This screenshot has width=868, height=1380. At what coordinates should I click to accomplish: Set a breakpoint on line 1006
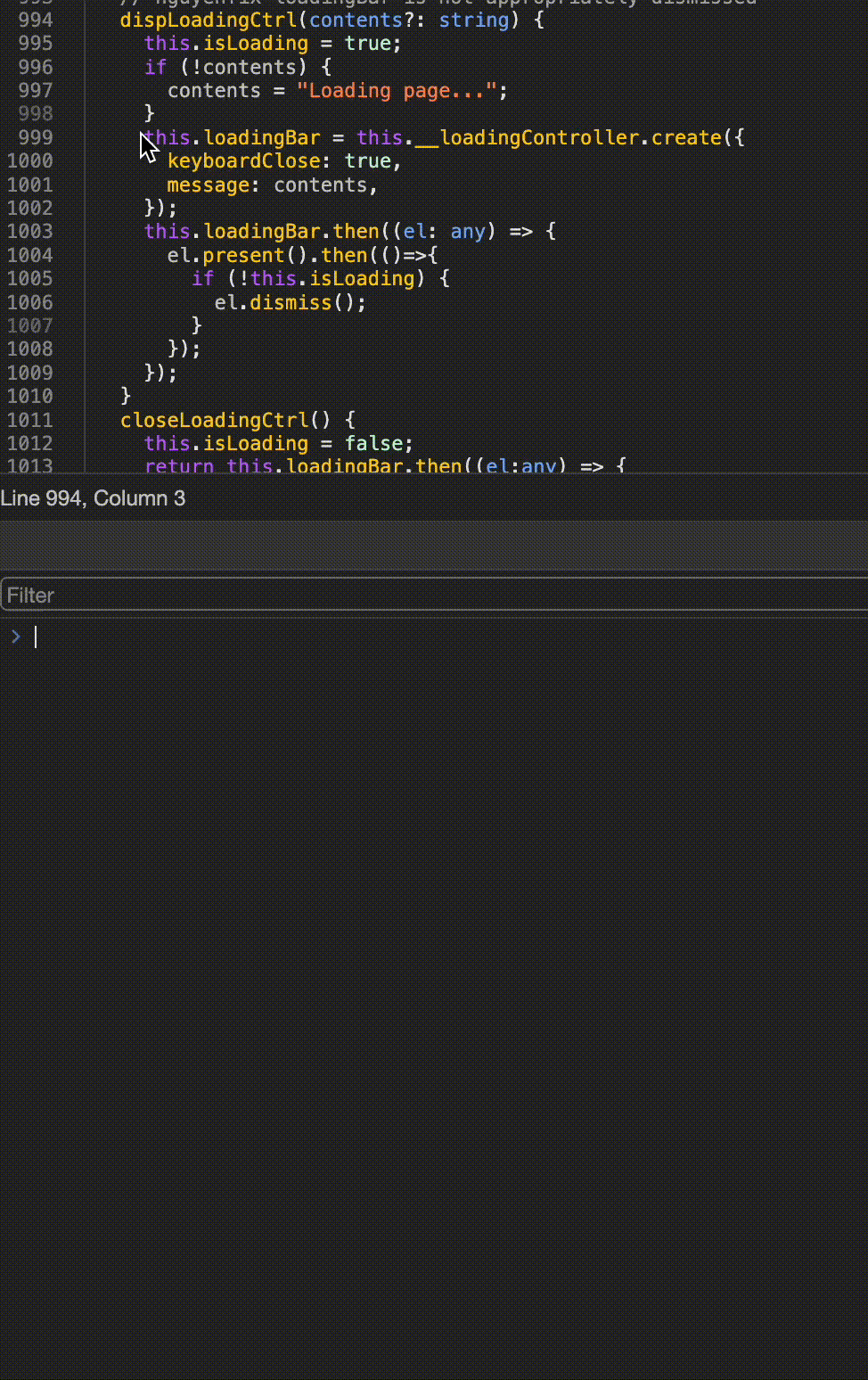coord(34,302)
